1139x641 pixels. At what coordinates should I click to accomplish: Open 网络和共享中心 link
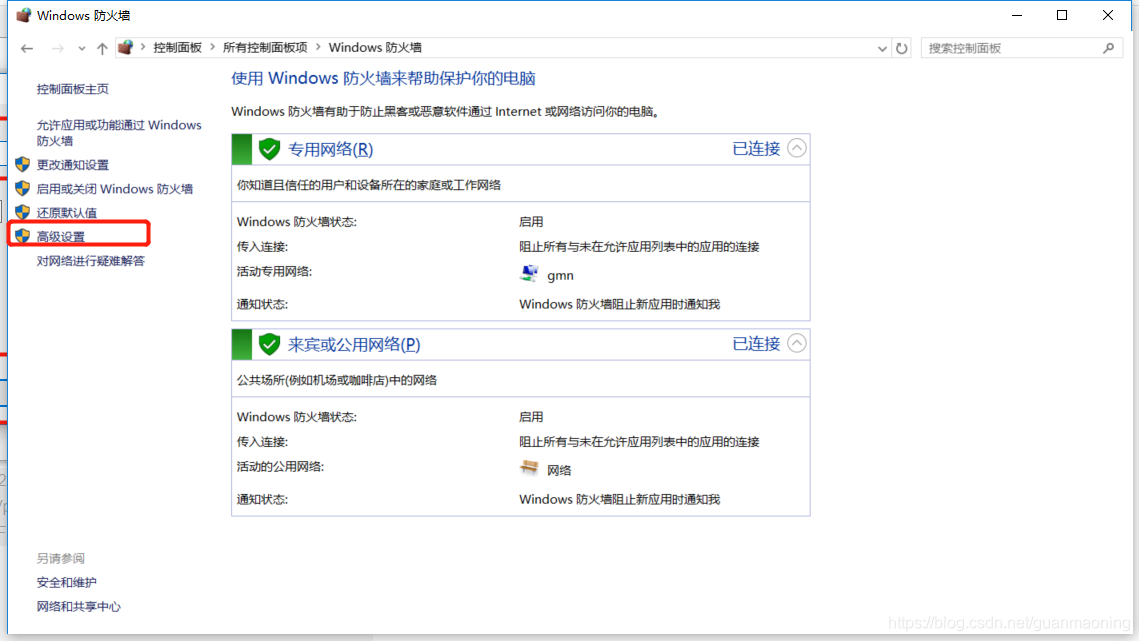[x=78, y=606]
